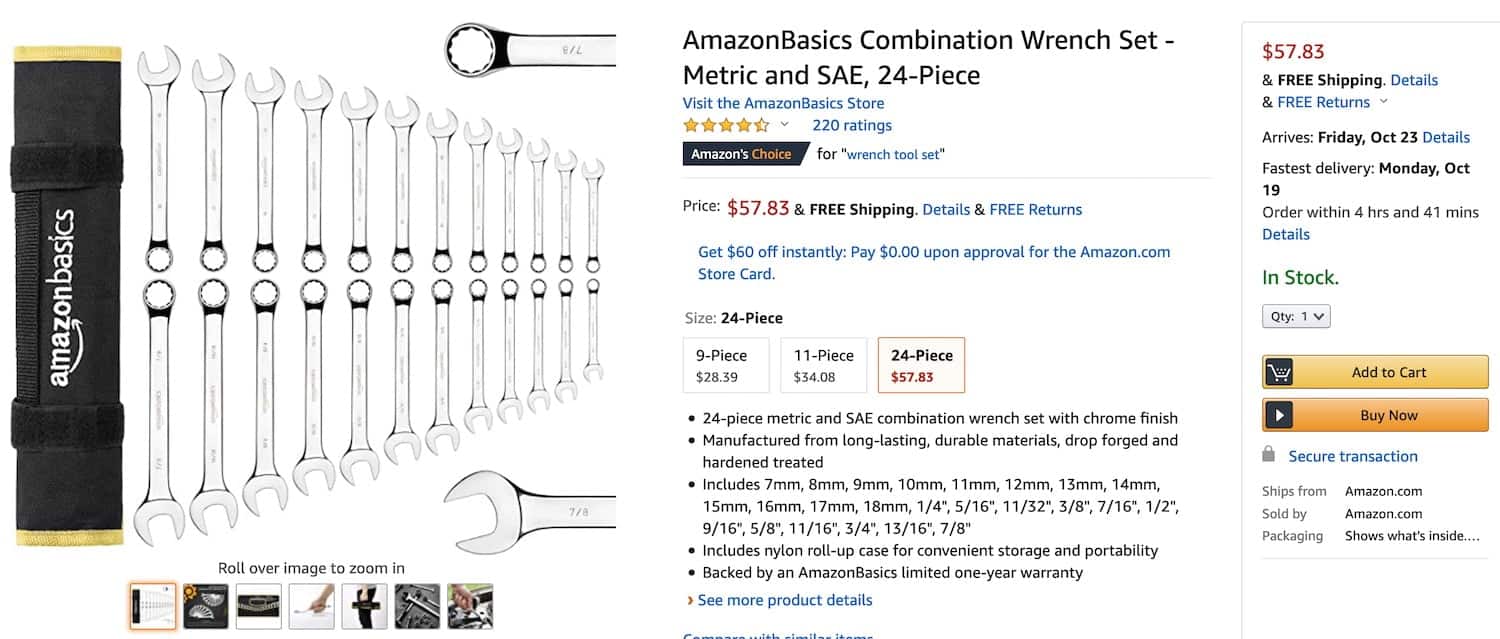The image size is (1500, 639).
Task: Open the Qty quantity dropdown
Action: point(1296,316)
